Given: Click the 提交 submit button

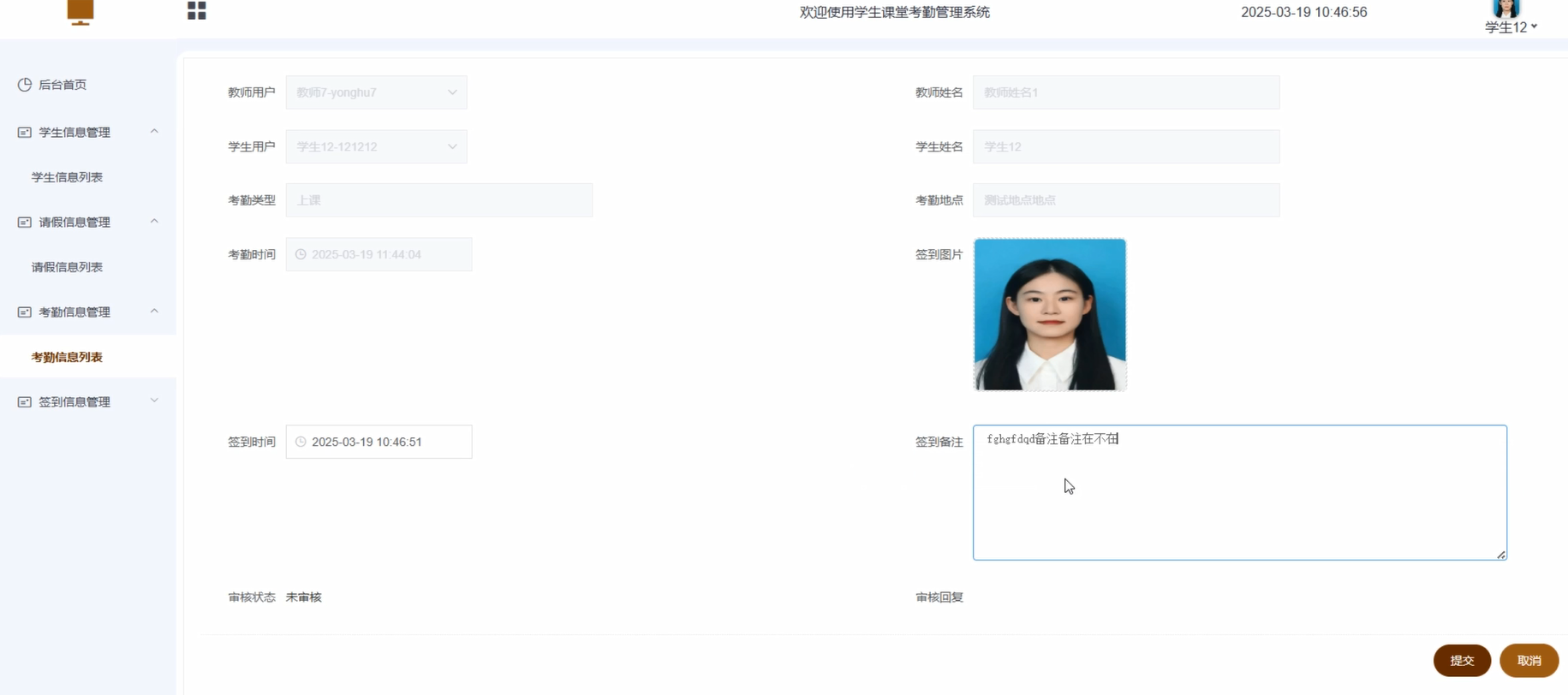Looking at the screenshot, I should point(1462,661).
